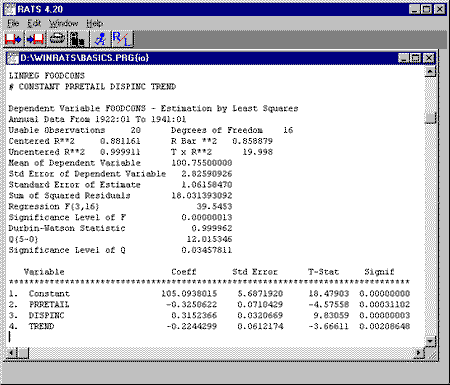This screenshot has width=450, height=385.
Task: Click the vertical scrollbar thumb
Action: (x=430, y=118)
